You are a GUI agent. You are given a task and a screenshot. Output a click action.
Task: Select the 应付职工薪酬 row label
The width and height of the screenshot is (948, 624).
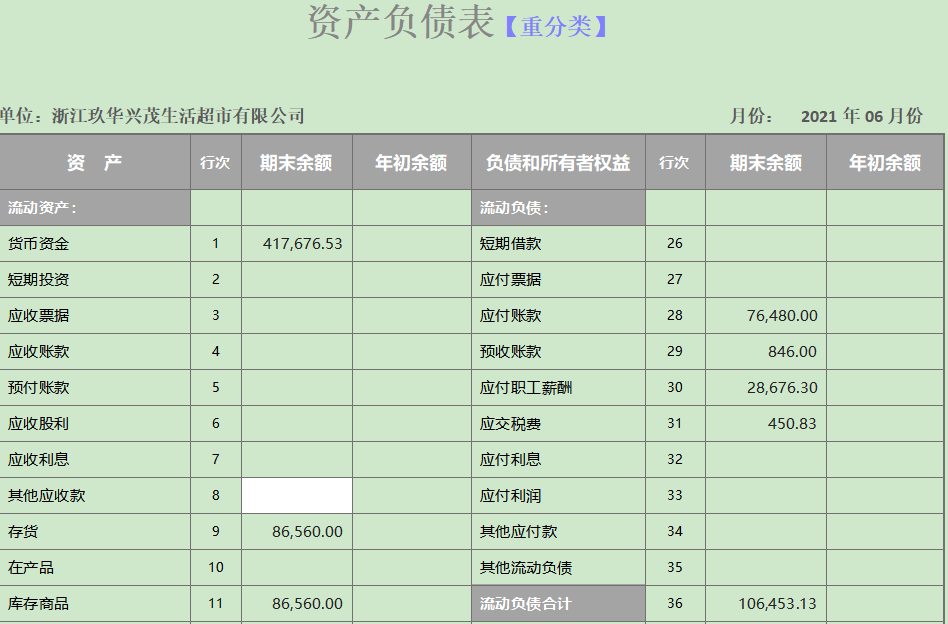[526, 388]
